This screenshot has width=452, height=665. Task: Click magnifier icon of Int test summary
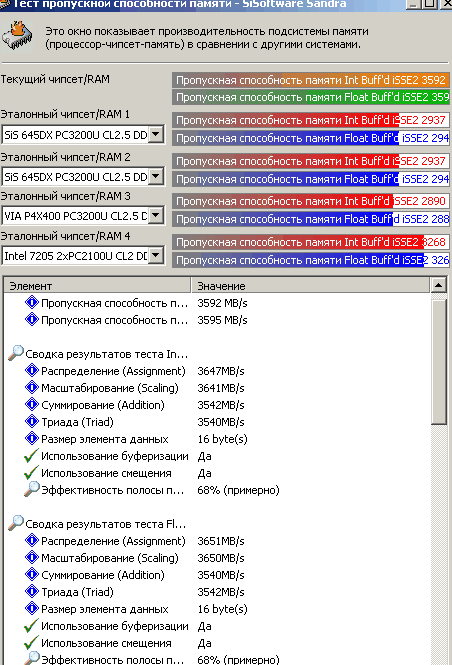[16, 353]
